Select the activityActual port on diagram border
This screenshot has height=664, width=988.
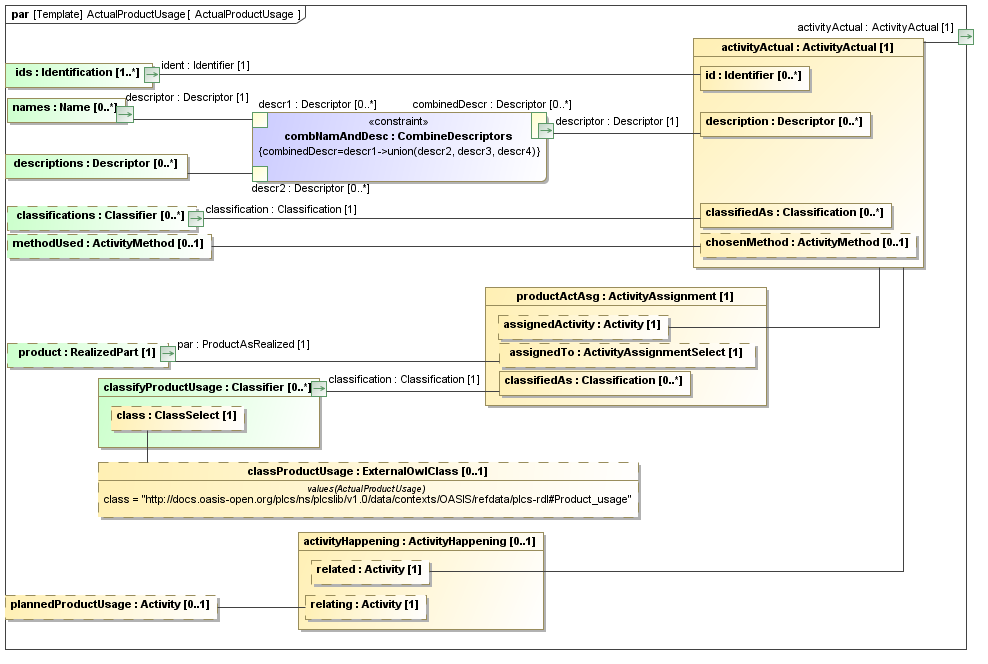(x=965, y=37)
